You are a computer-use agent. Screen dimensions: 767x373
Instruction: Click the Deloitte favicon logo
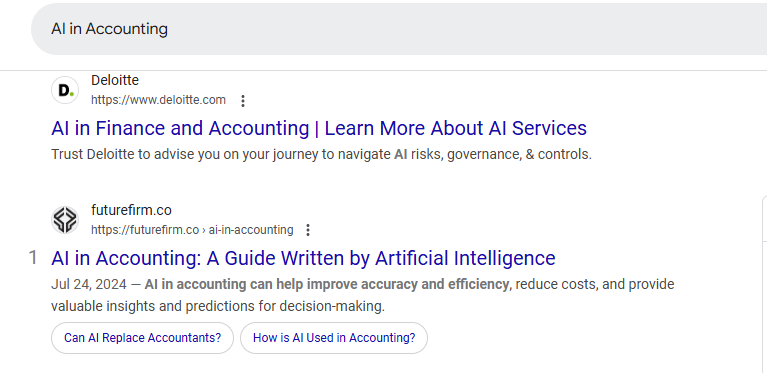pos(65,90)
